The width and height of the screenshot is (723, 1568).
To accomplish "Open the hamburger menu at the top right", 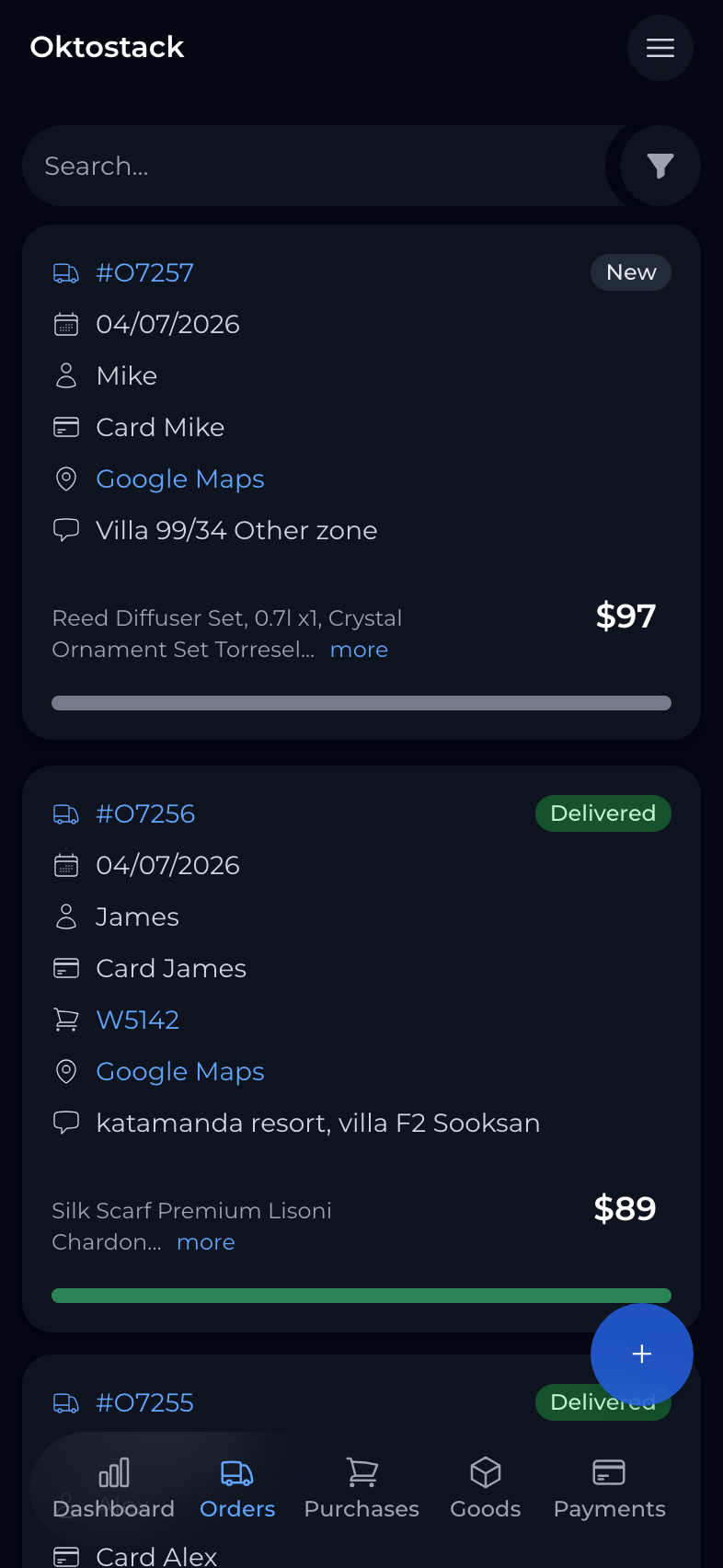I will [660, 48].
